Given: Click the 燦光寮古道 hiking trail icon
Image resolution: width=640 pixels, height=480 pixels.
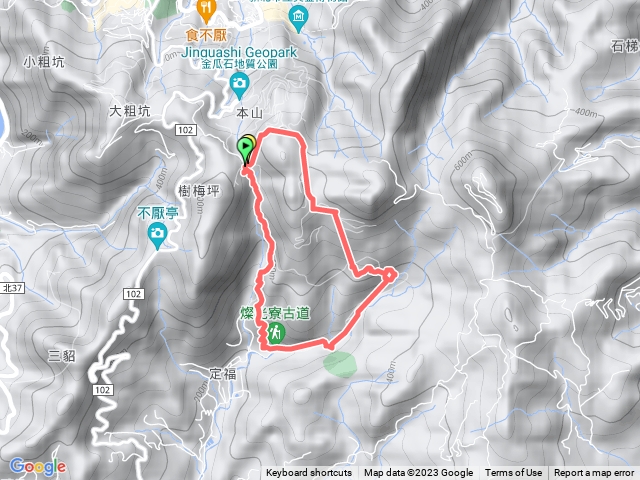Looking at the screenshot, I should pos(276,332).
